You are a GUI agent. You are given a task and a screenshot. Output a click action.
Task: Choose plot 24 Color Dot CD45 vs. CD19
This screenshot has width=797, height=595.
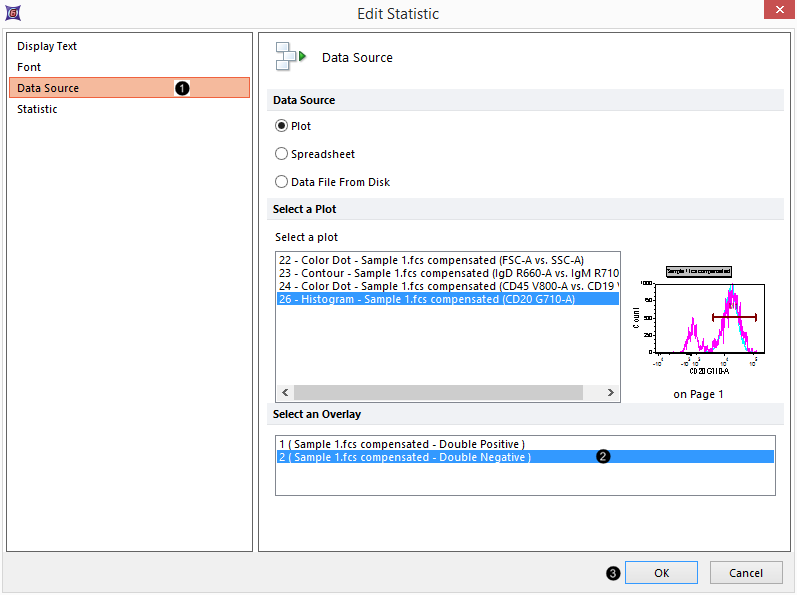click(447, 286)
